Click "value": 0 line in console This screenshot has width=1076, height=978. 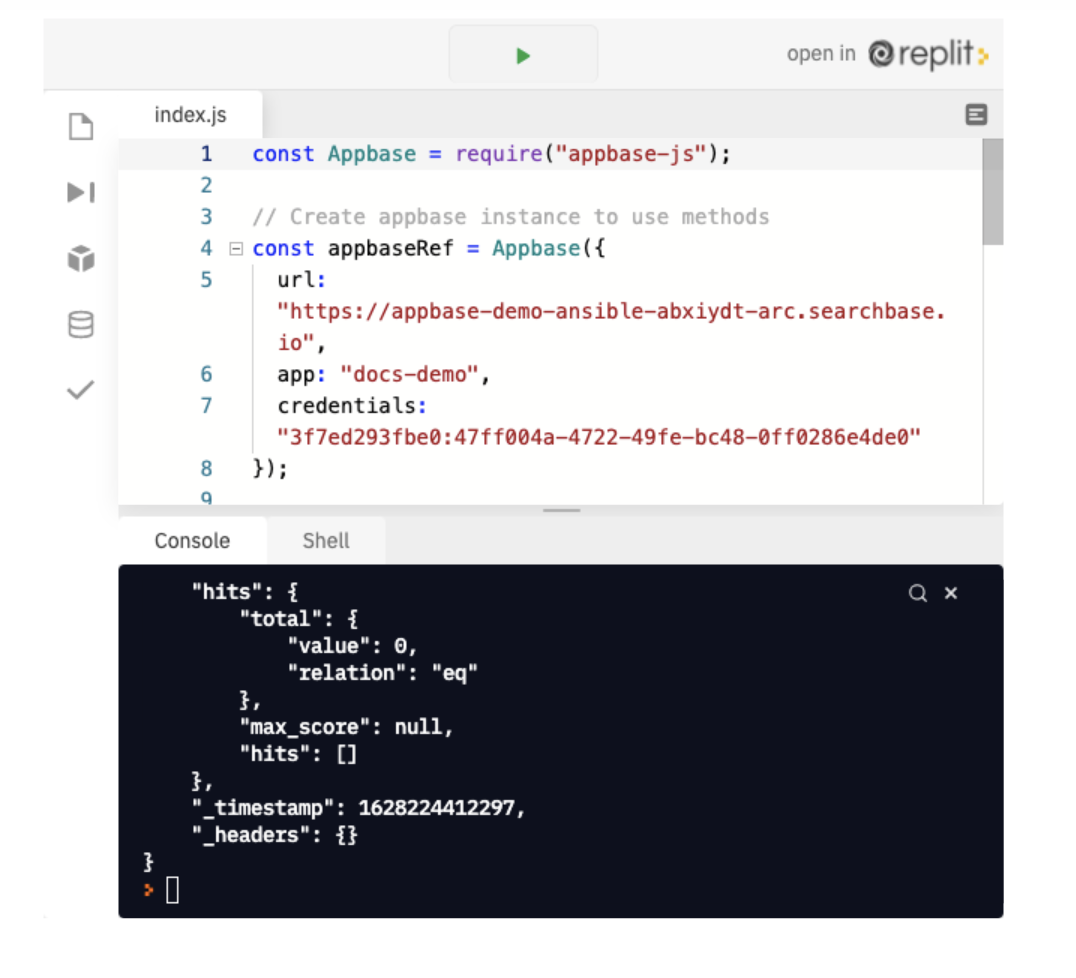(352, 646)
